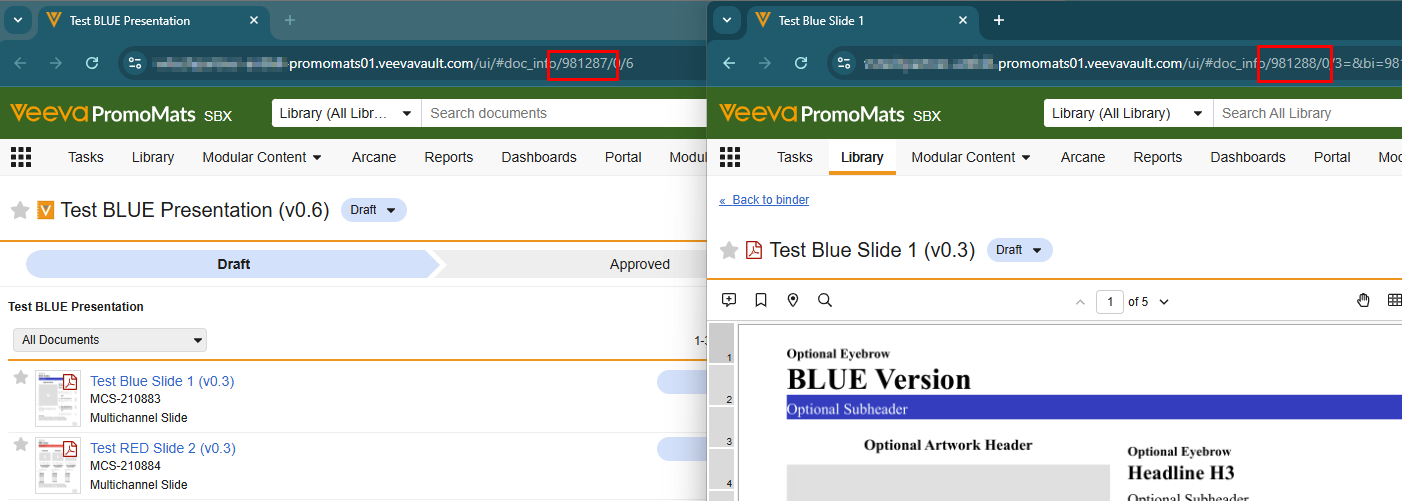The height and width of the screenshot is (501, 1402).
Task: Open the document search magnifier icon
Action: 825,300
